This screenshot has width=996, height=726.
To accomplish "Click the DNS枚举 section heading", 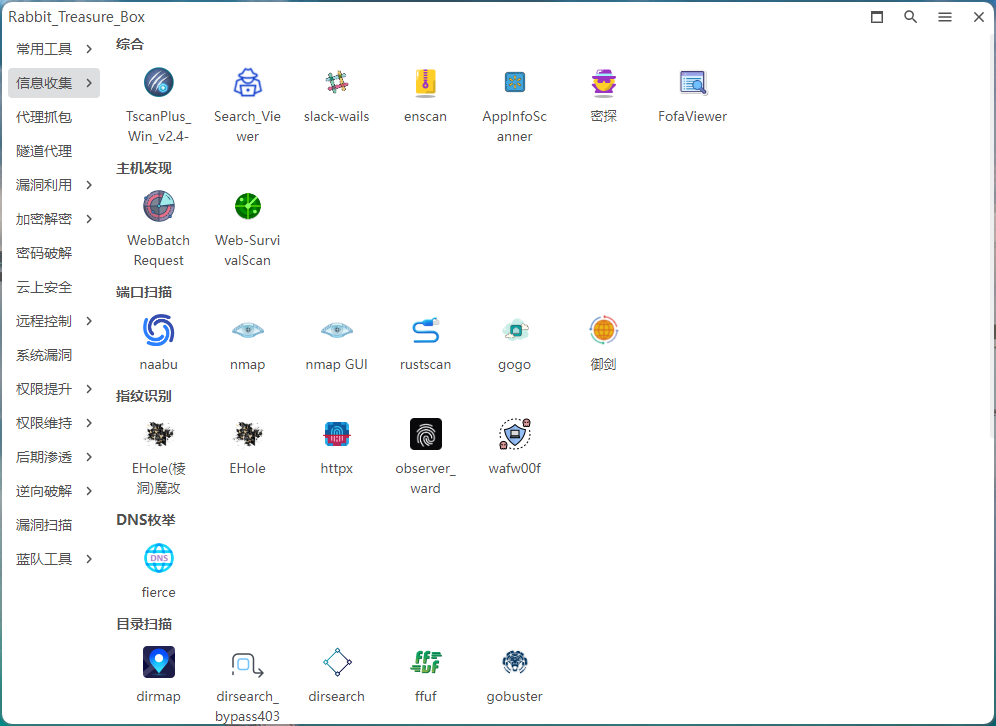I will [x=145, y=520].
